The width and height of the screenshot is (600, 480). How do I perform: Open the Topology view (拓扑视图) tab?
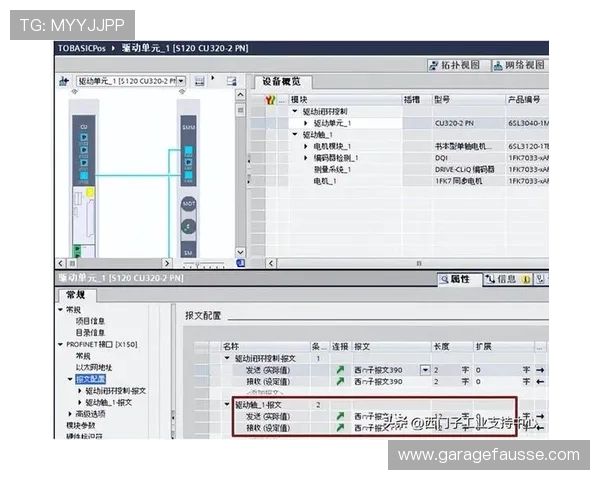tap(458, 65)
